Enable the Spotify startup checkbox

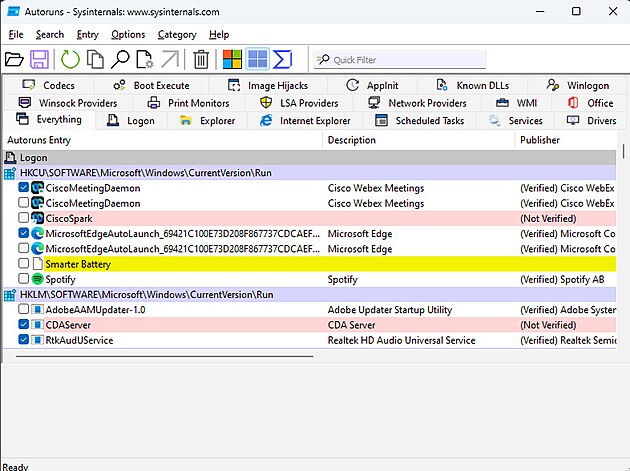pos(23,279)
